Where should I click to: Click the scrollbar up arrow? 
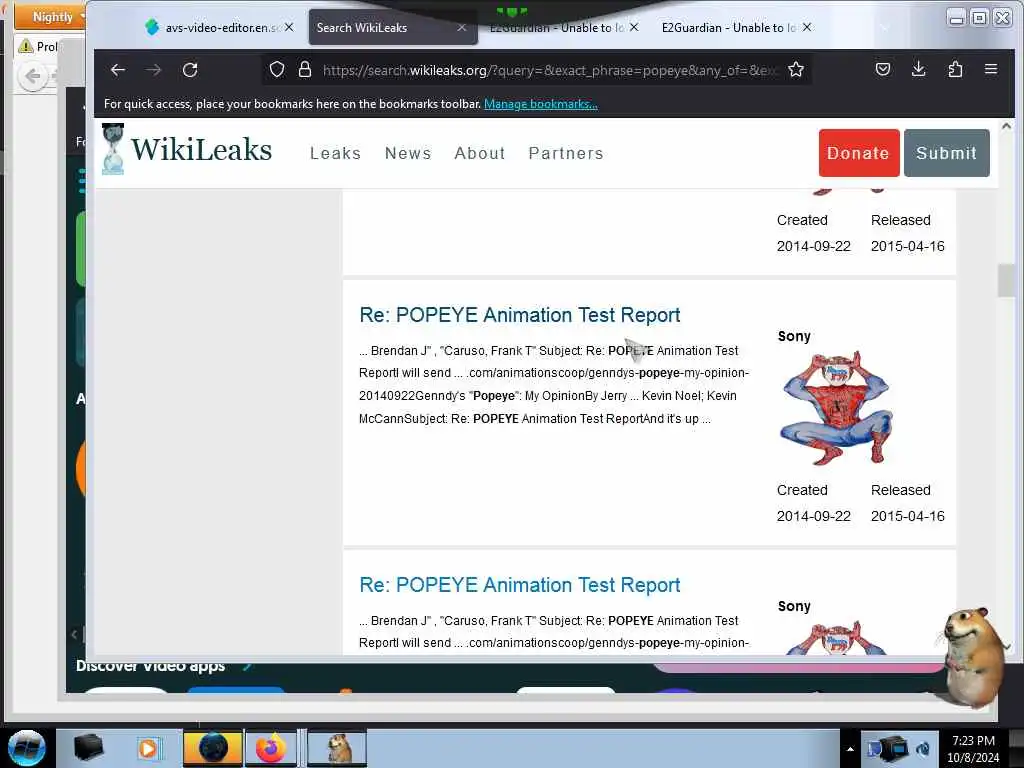pos(1006,127)
